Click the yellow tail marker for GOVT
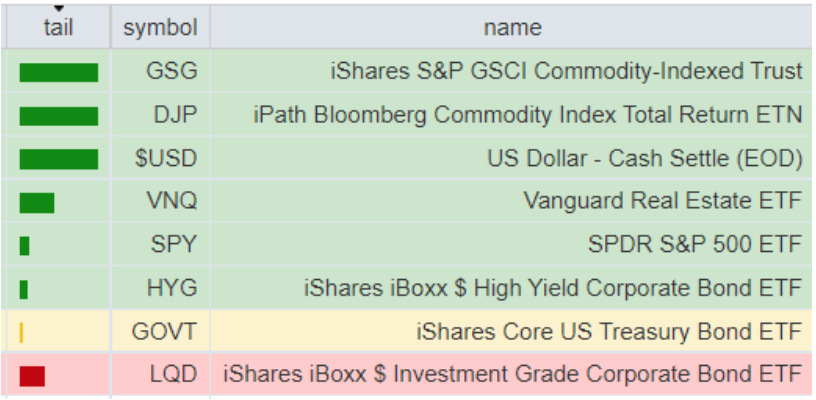The width and height of the screenshot is (816, 400). pos(21,332)
